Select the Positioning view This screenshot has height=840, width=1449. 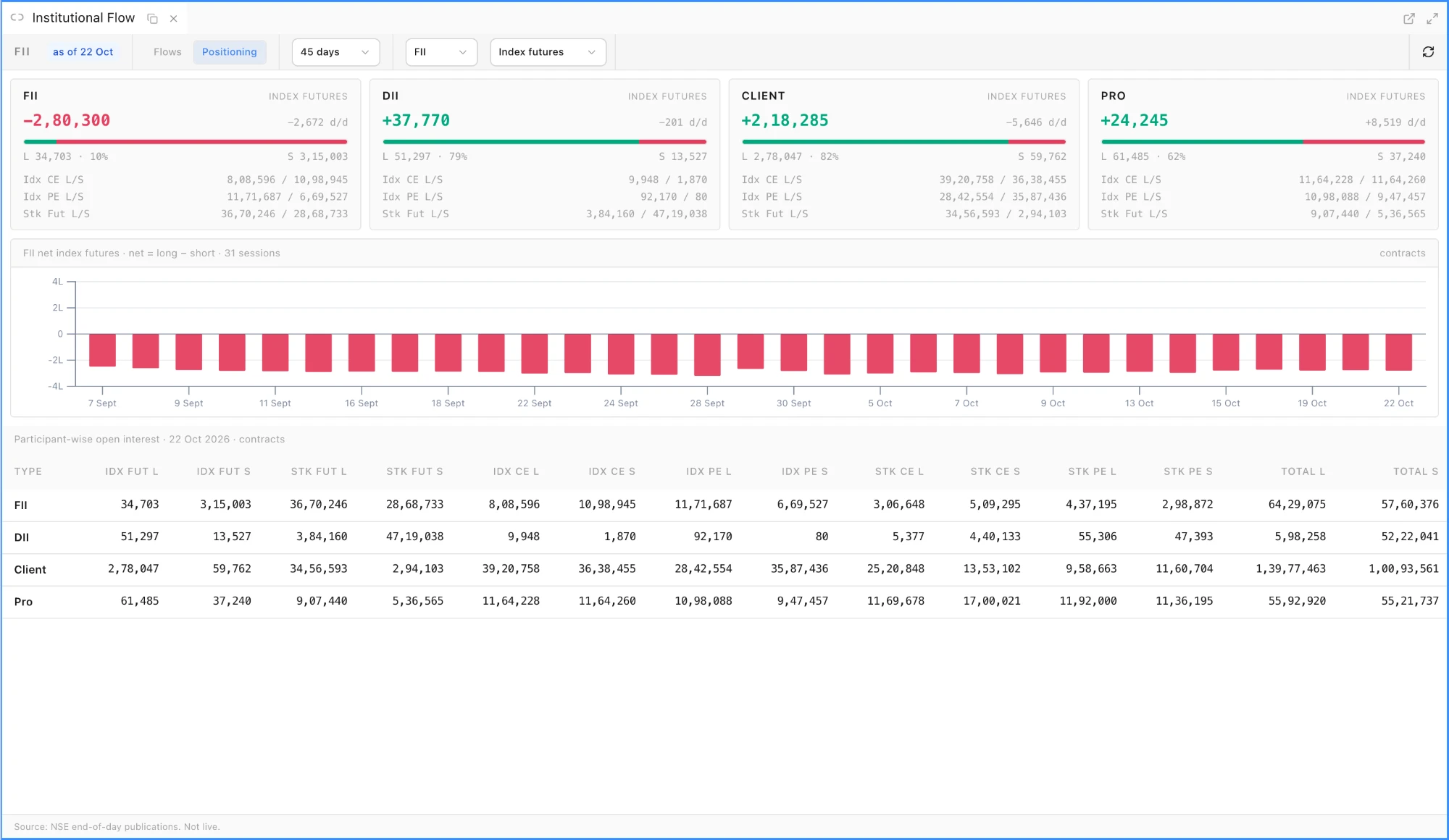(230, 52)
